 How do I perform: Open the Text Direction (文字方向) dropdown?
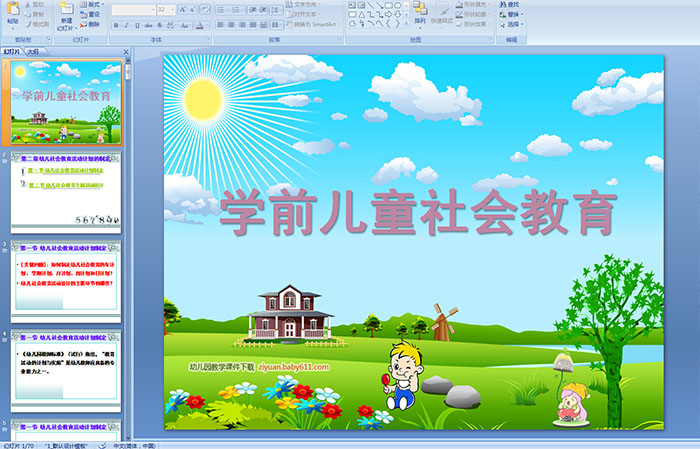click(x=303, y=4)
